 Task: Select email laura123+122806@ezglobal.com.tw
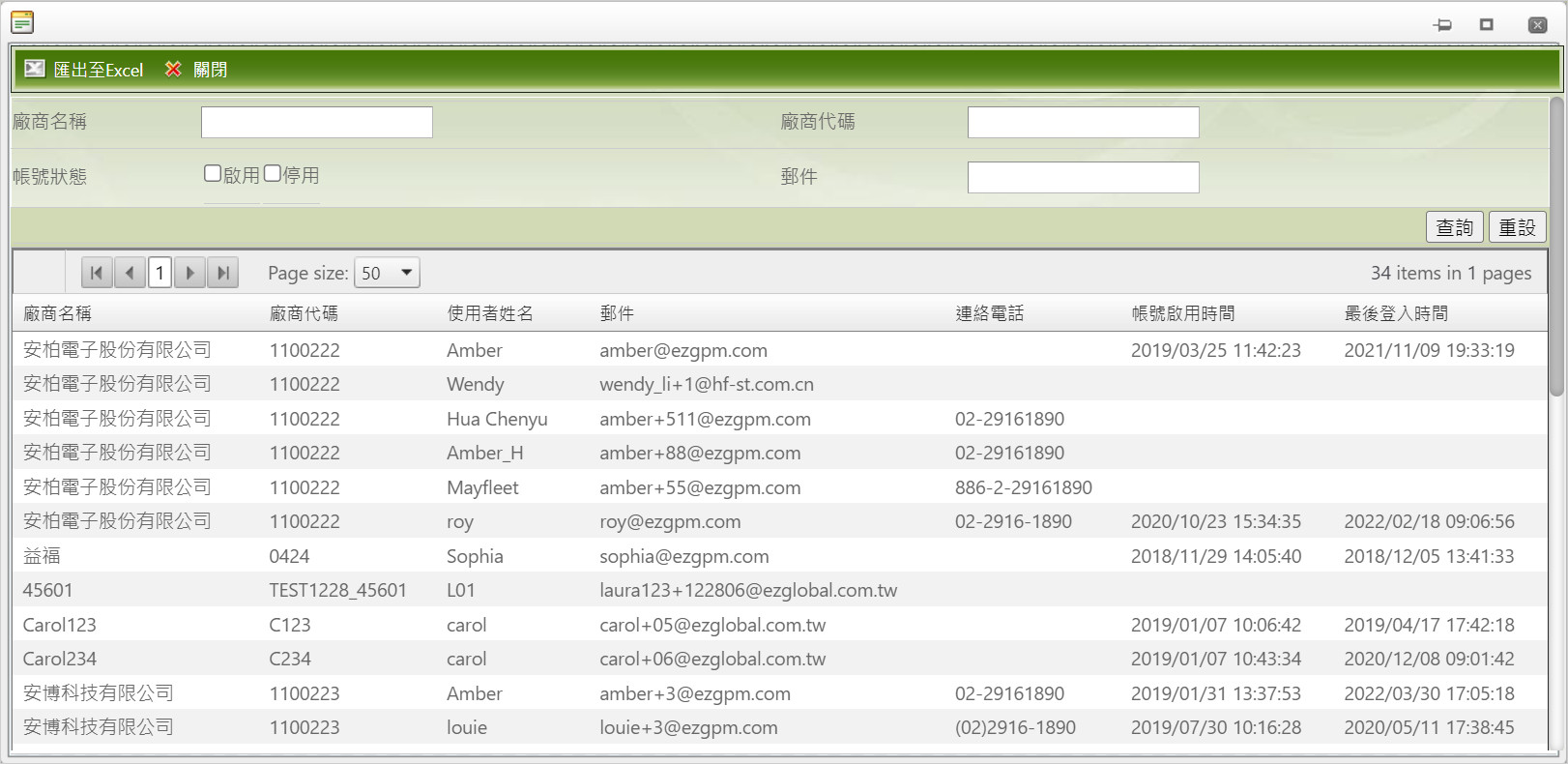748,590
